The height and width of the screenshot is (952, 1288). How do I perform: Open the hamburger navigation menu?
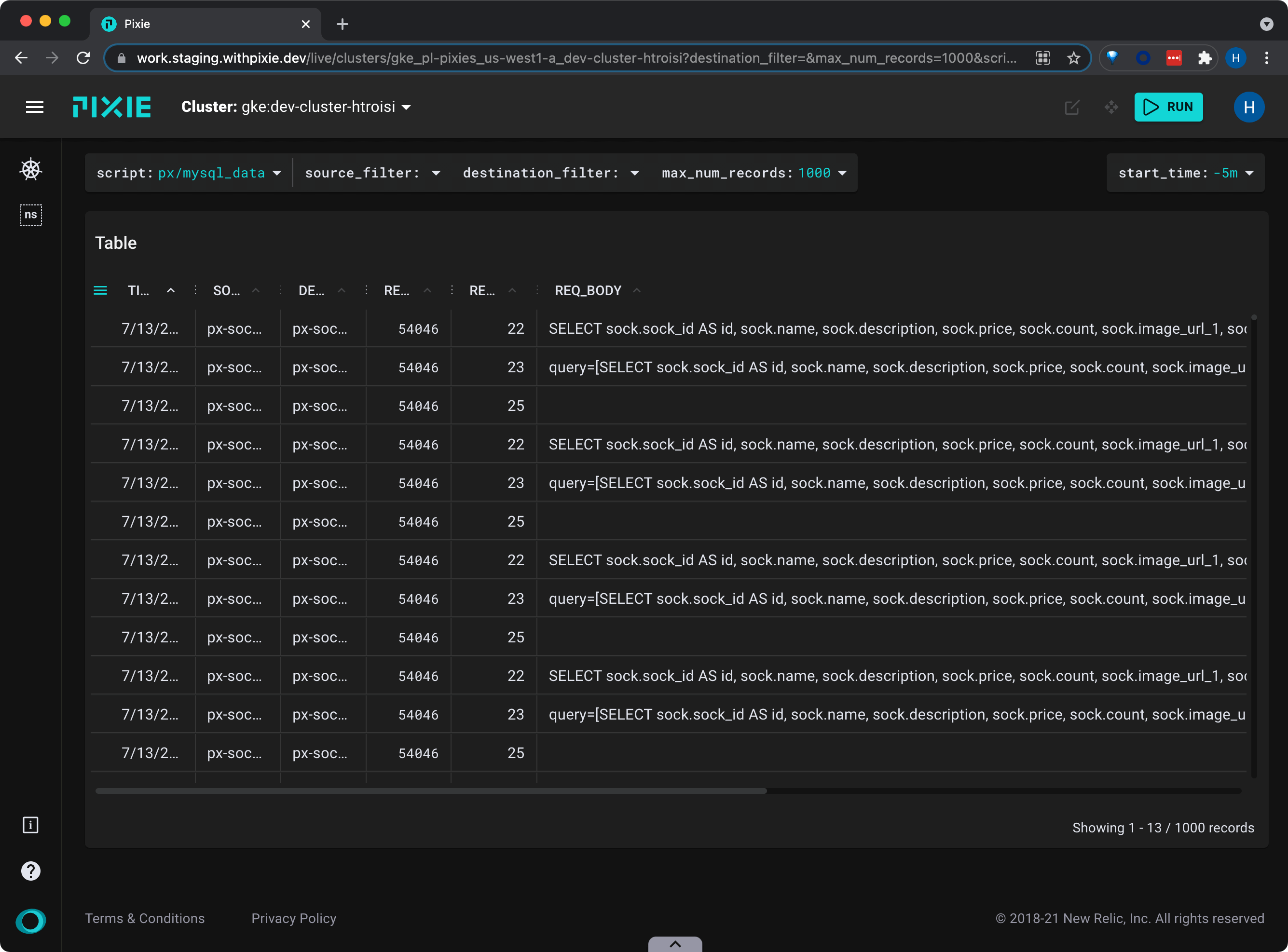35,107
